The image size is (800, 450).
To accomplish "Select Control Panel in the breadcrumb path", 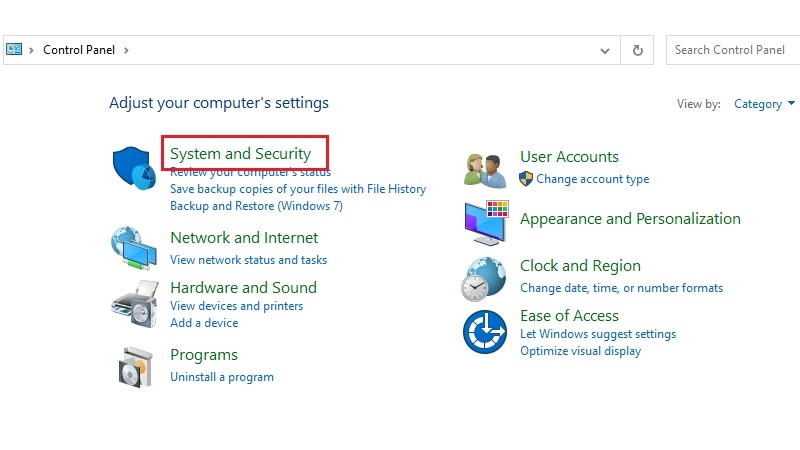I will point(80,50).
